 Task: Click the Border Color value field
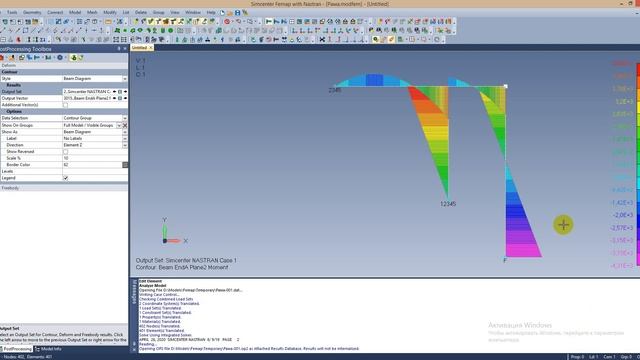click(x=92, y=164)
